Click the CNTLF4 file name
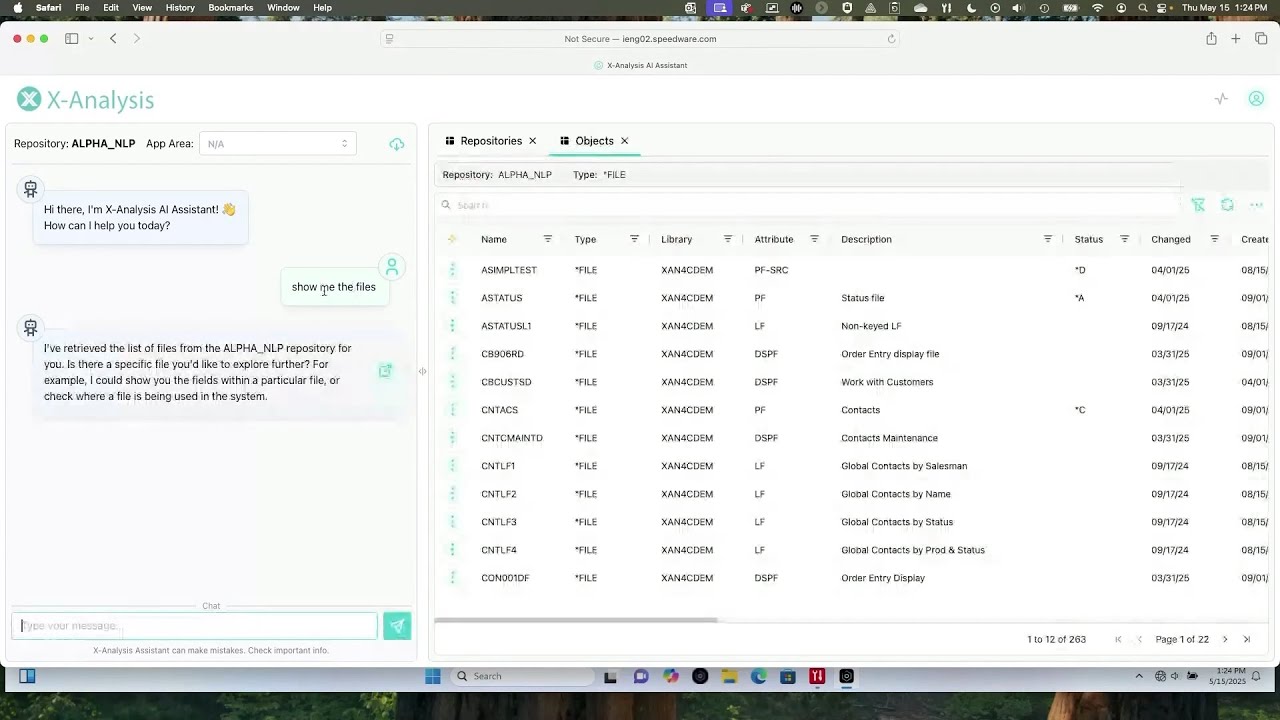The width and height of the screenshot is (1280, 720). 499,550
